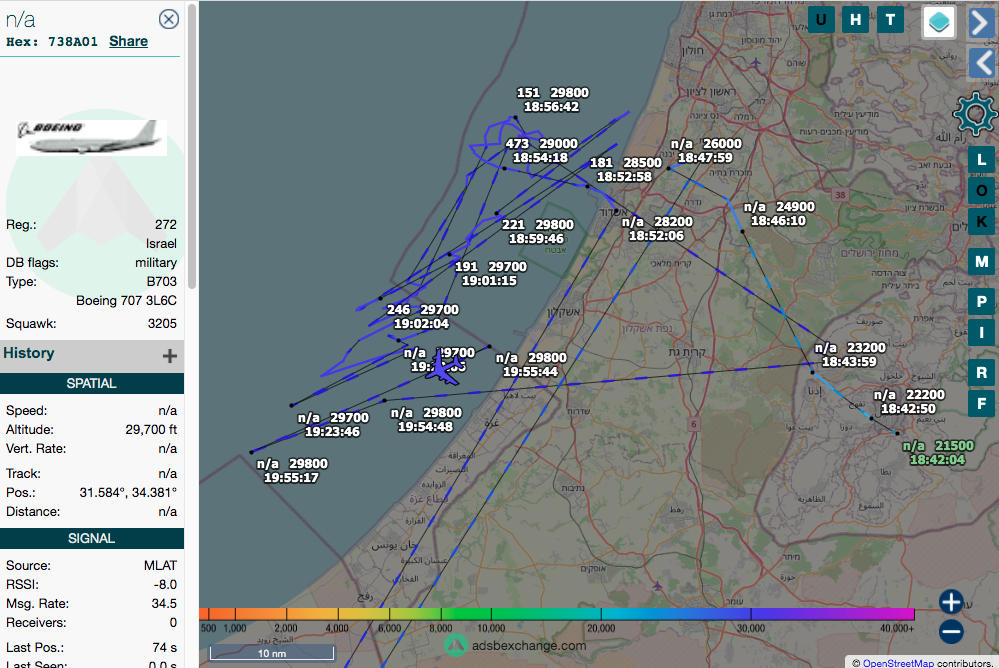
Task: Open the Share link
Action: (x=128, y=41)
